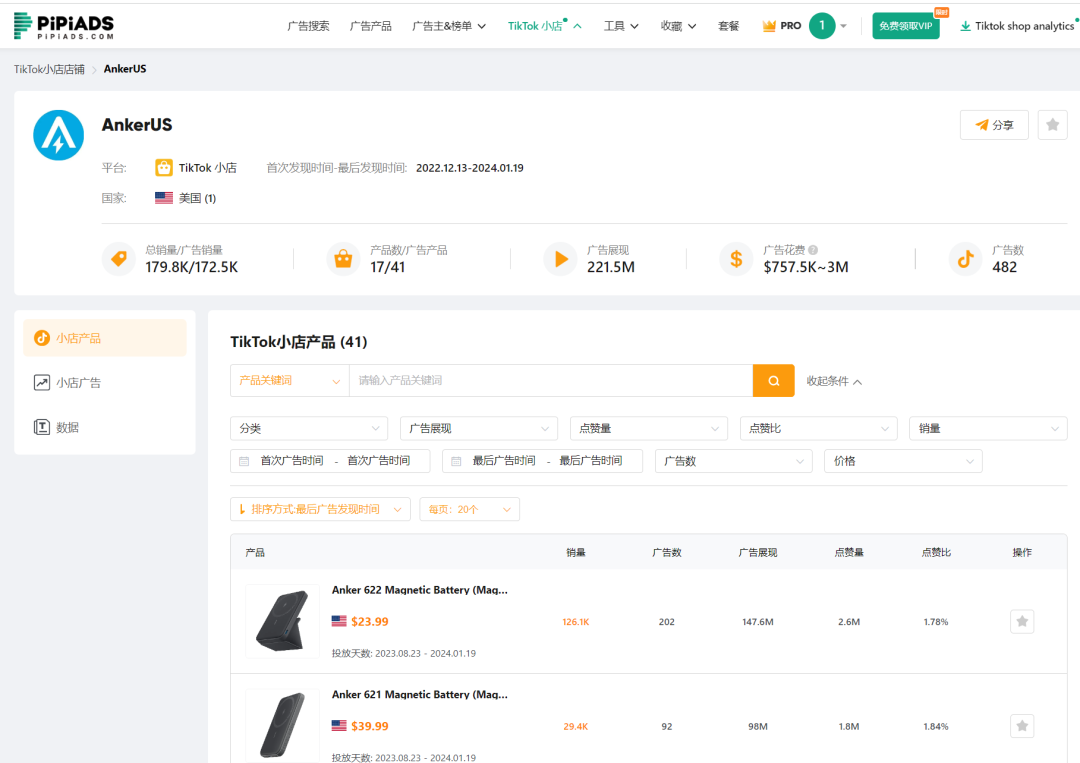Image resolution: width=1080 pixels, height=763 pixels.
Task: Open the 广告展现 filter dropdown
Action: click(479, 428)
